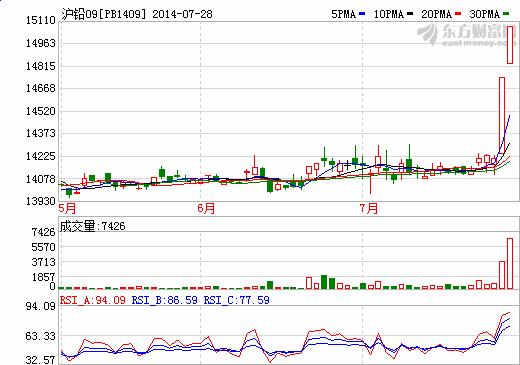Click the 20PMA legend label
Viewport: 520px width, 365px height.
pyautogui.click(x=437, y=14)
